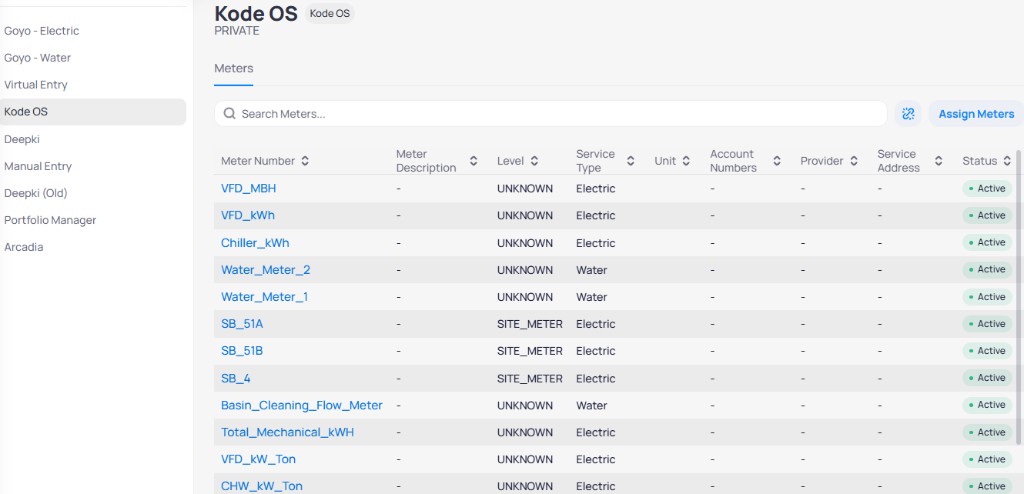Viewport: 1024px width, 494px height.
Task: Click Water service type in Water_Meter_1 row
Action: pos(592,297)
